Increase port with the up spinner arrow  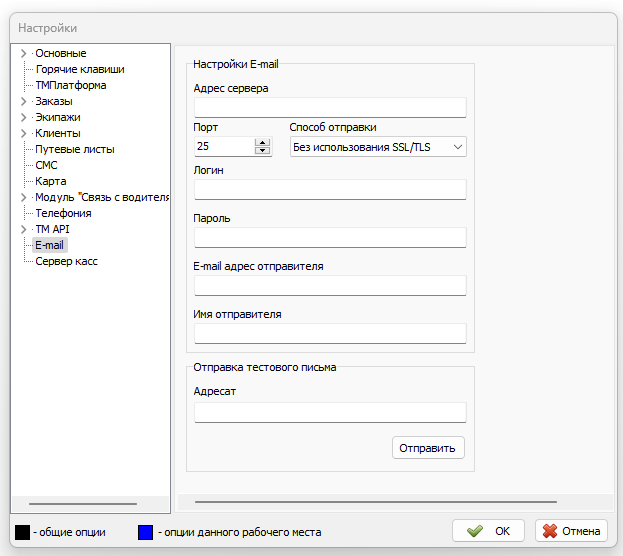point(262,143)
